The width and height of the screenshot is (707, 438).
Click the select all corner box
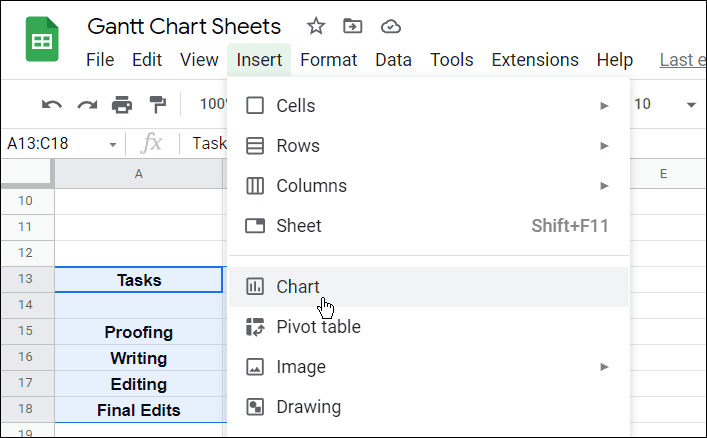point(26,172)
